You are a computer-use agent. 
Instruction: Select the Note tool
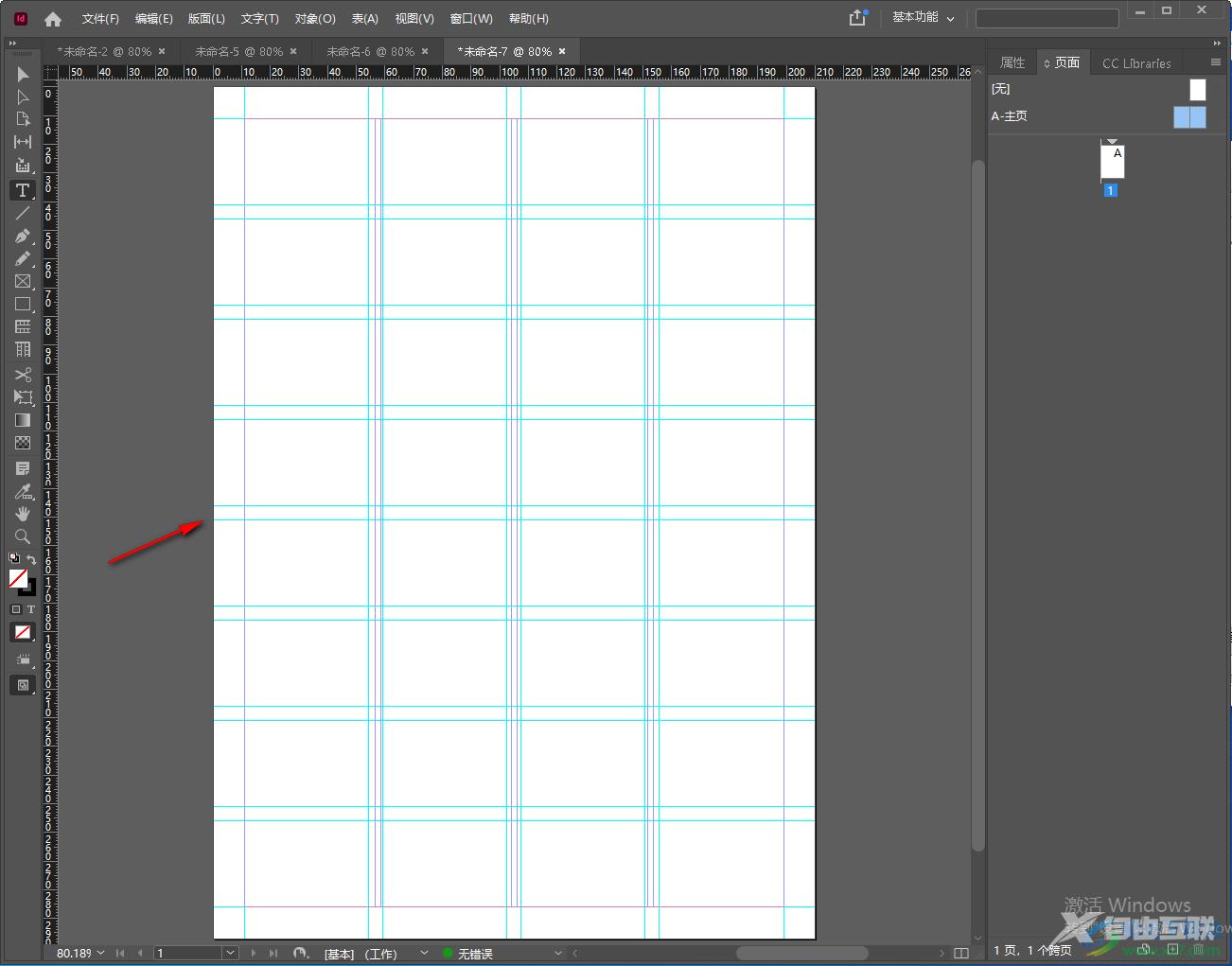[x=23, y=468]
